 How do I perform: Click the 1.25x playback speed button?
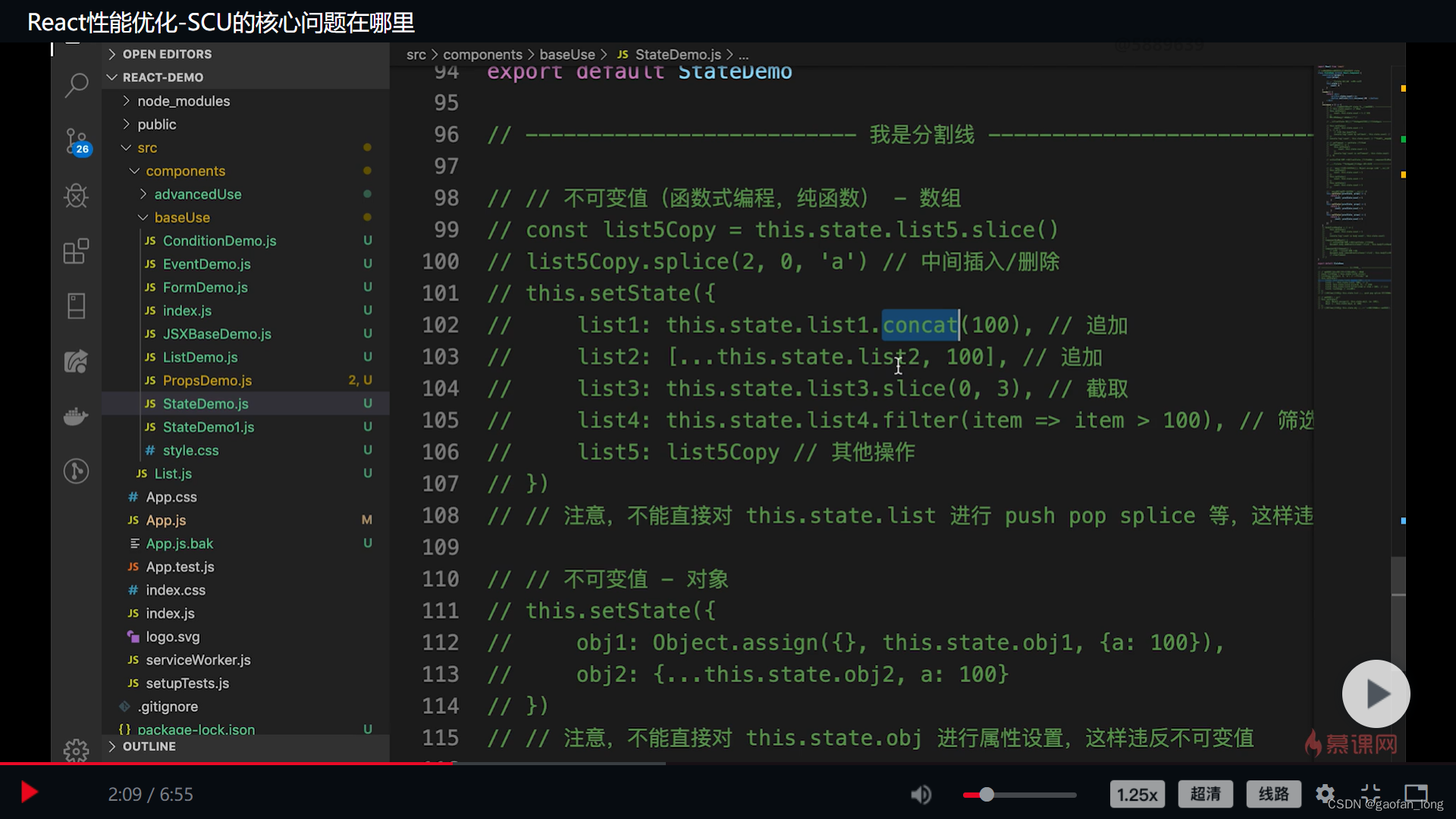tap(1137, 794)
